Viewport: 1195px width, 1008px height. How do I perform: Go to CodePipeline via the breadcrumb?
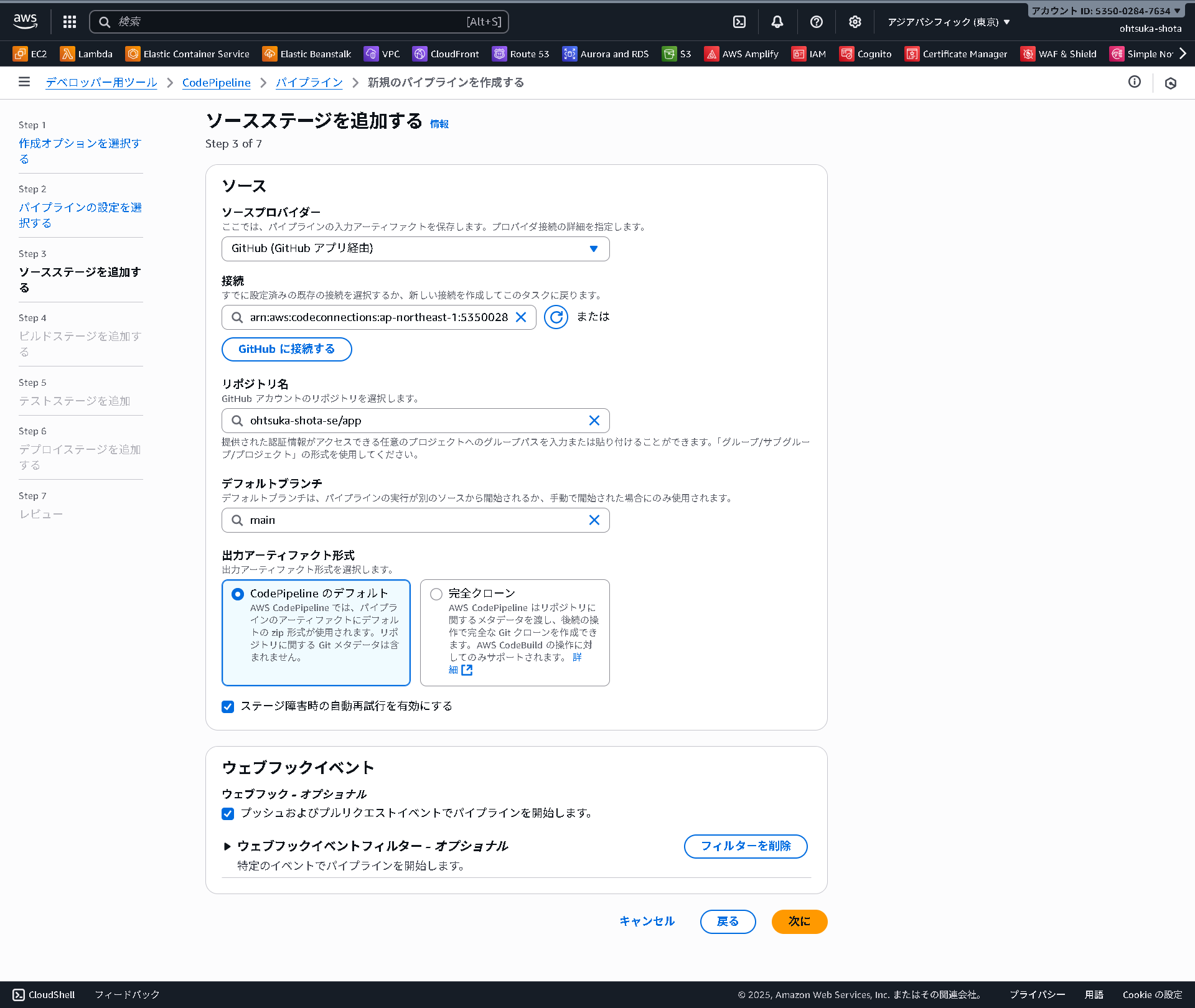coord(216,82)
